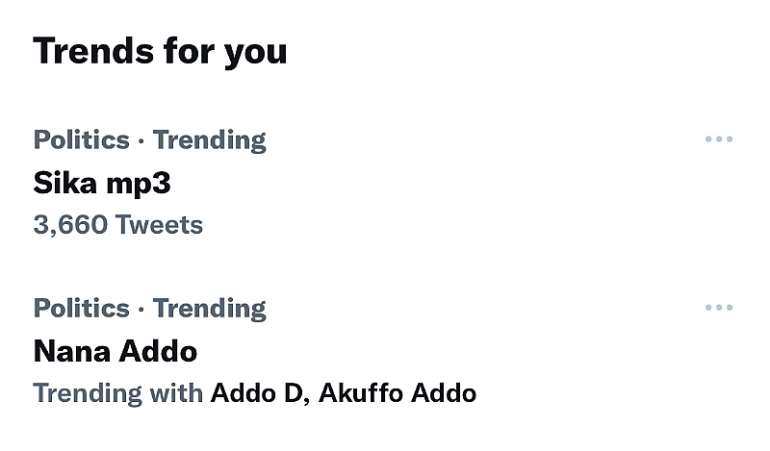Click "Addo" in the bold Nana Addo title
Screen dimensions: 770x451
[x=158, y=351]
